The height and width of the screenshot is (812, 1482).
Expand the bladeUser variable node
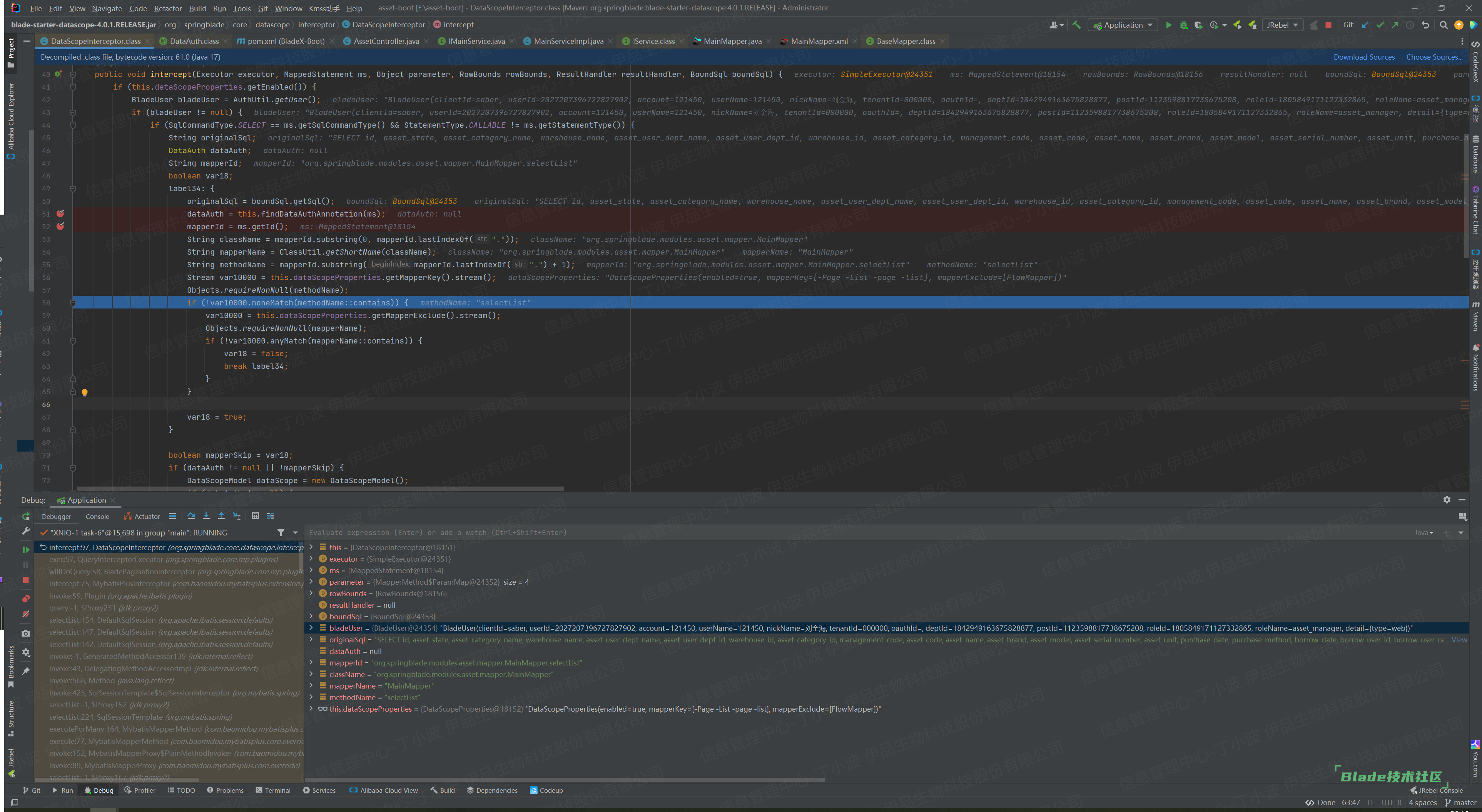pyautogui.click(x=311, y=628)
